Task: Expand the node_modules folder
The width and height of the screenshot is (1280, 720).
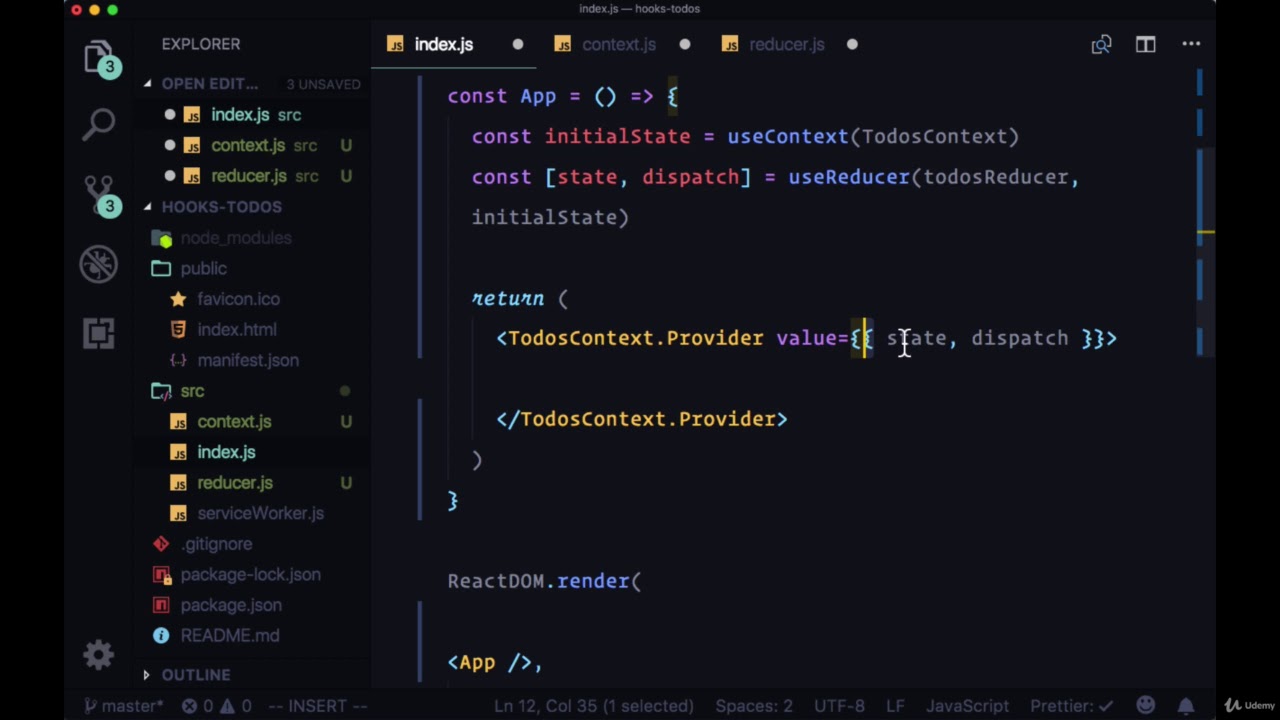Action: click(x=235, y=238)
